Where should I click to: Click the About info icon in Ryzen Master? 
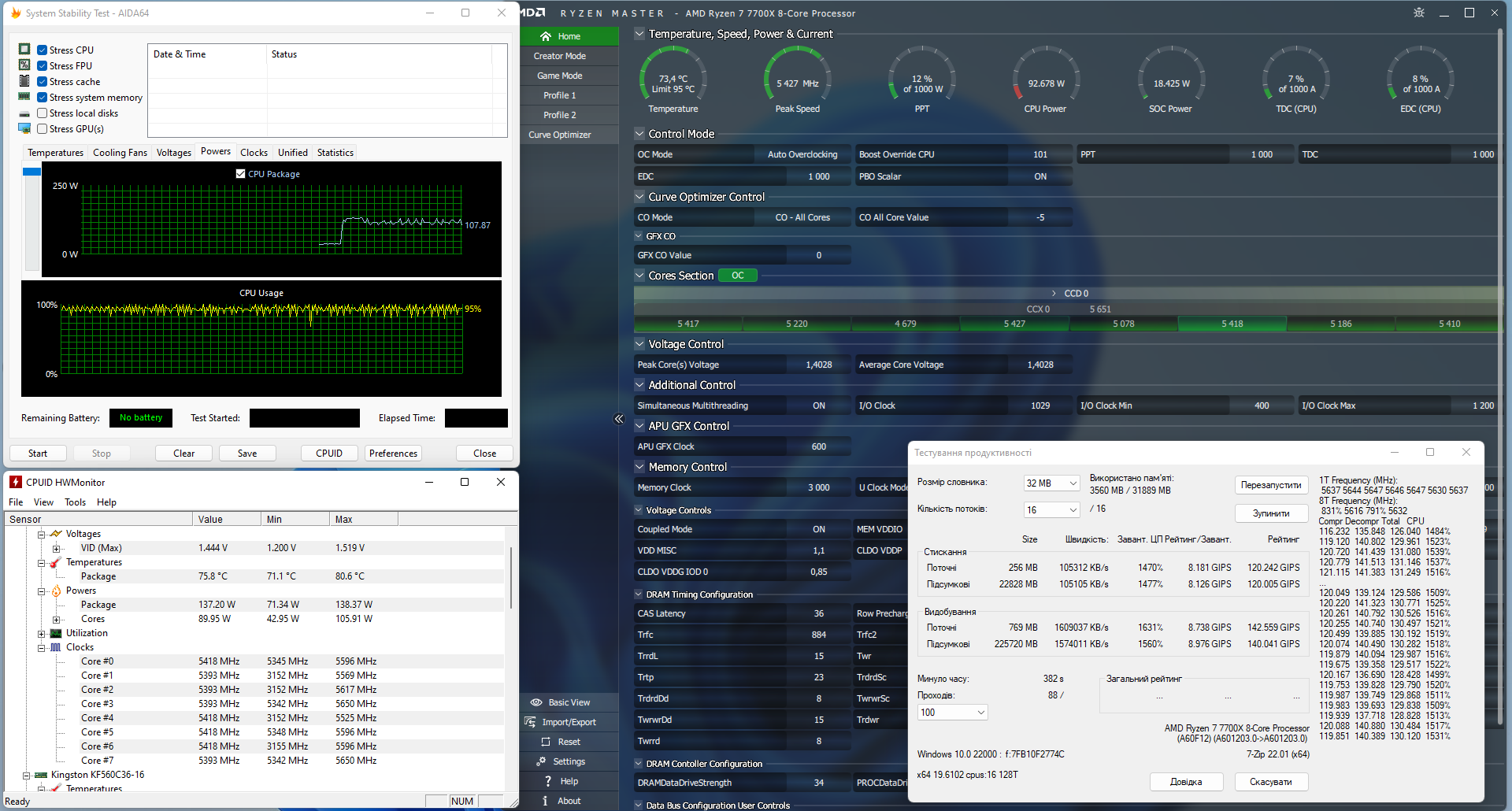[x=545, y=801]
